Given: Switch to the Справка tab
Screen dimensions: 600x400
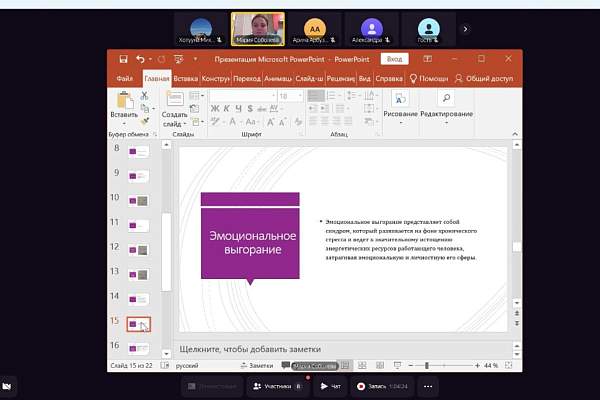Looking at the screenshot, I should click(x=389, y=78).
